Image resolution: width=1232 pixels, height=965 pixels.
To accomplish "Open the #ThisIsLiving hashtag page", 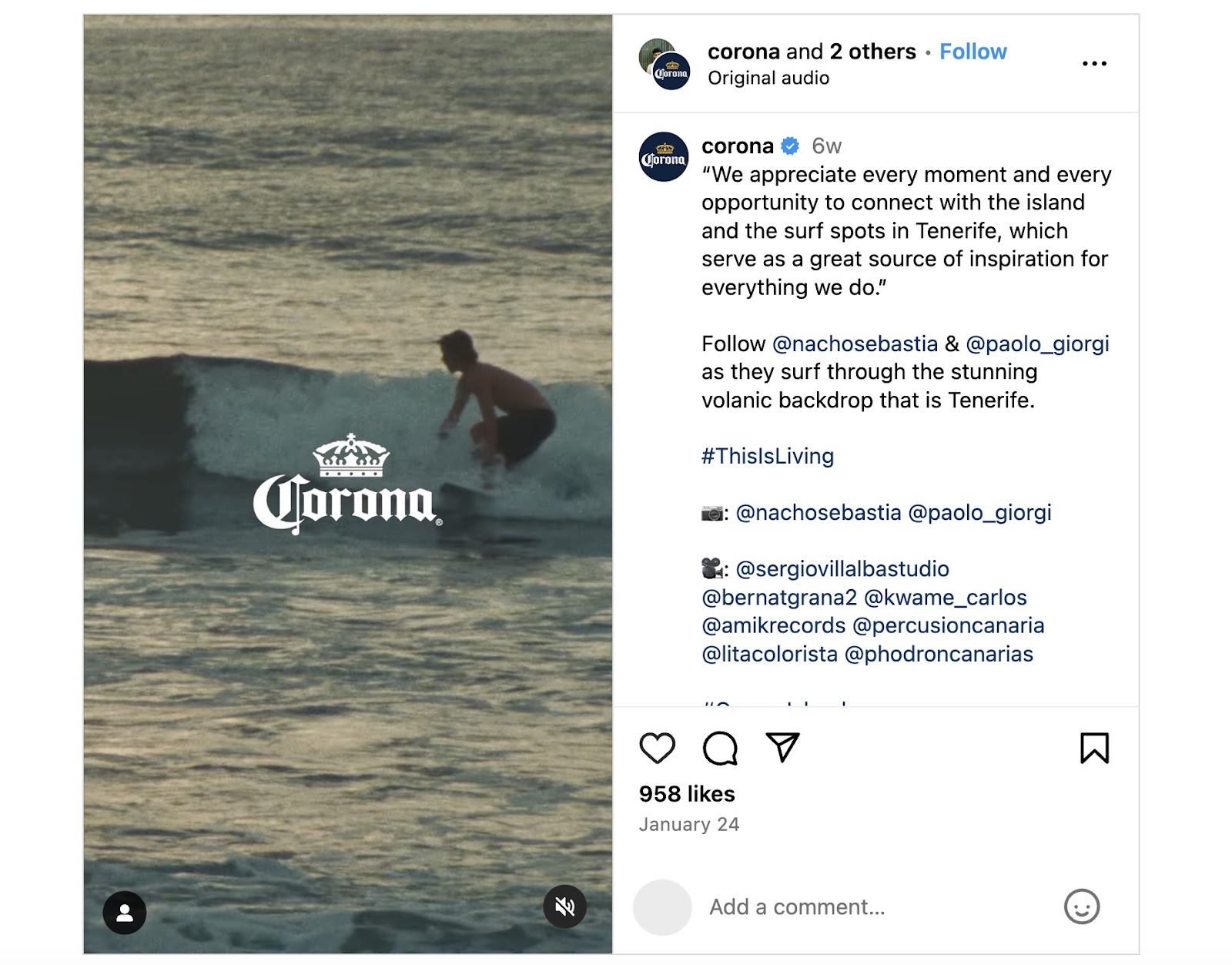I will point(766,456).
